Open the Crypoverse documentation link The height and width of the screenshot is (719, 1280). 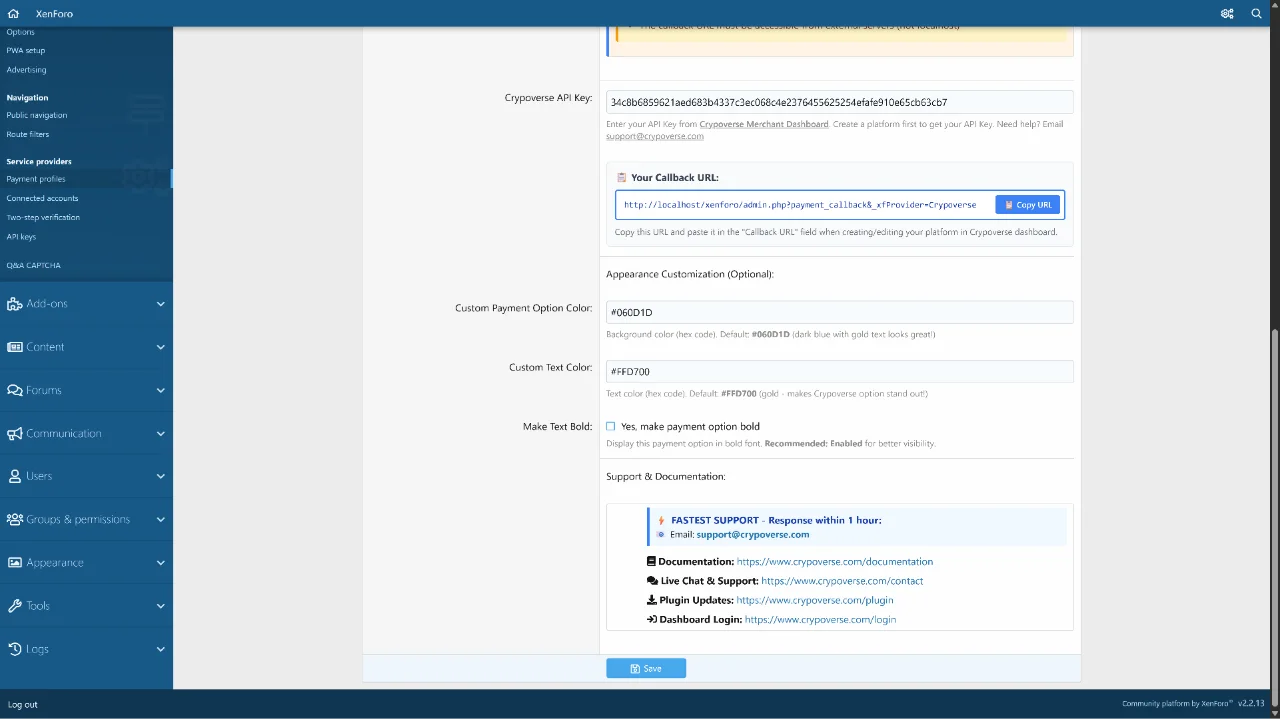(834, 562)
